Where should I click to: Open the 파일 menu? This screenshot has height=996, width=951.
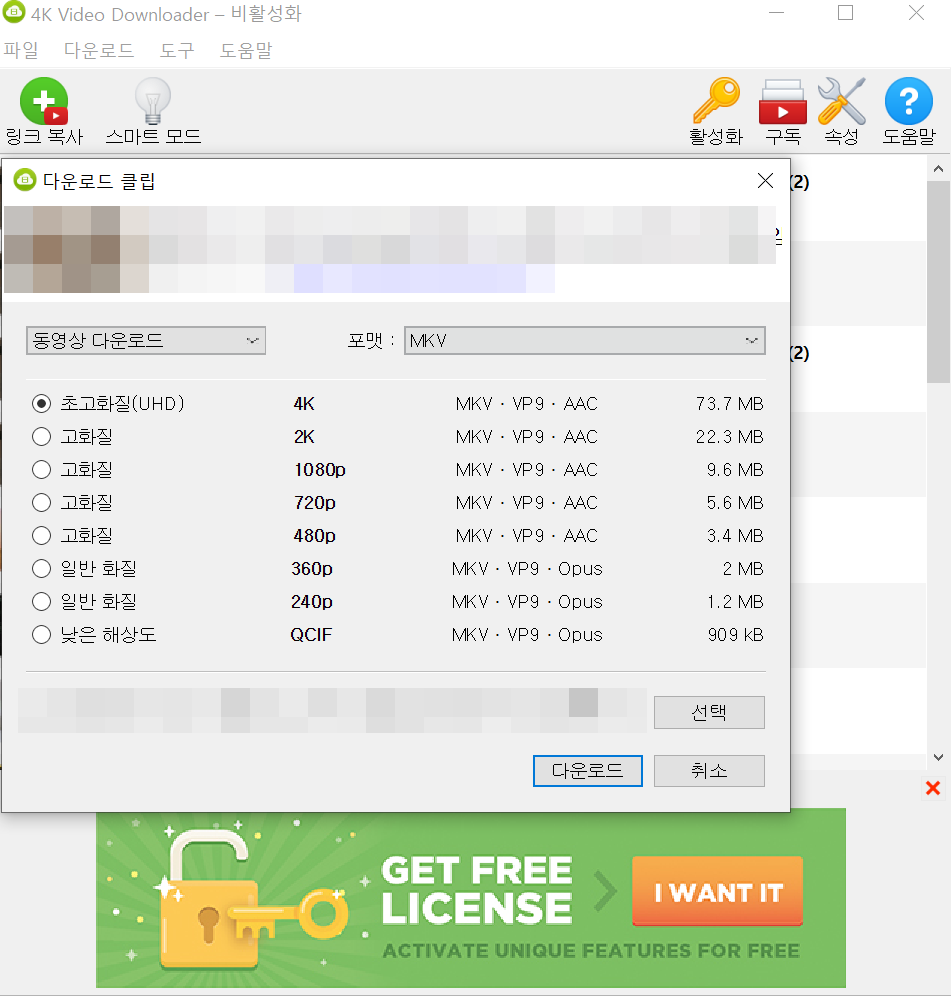(21, 50)
